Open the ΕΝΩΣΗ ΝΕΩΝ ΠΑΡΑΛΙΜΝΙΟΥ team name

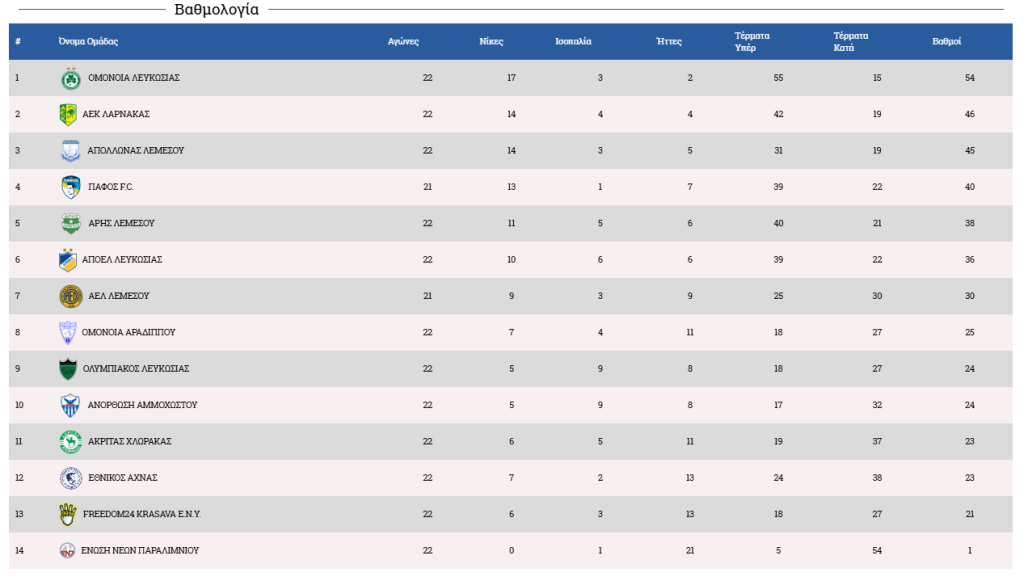[140, 551]
